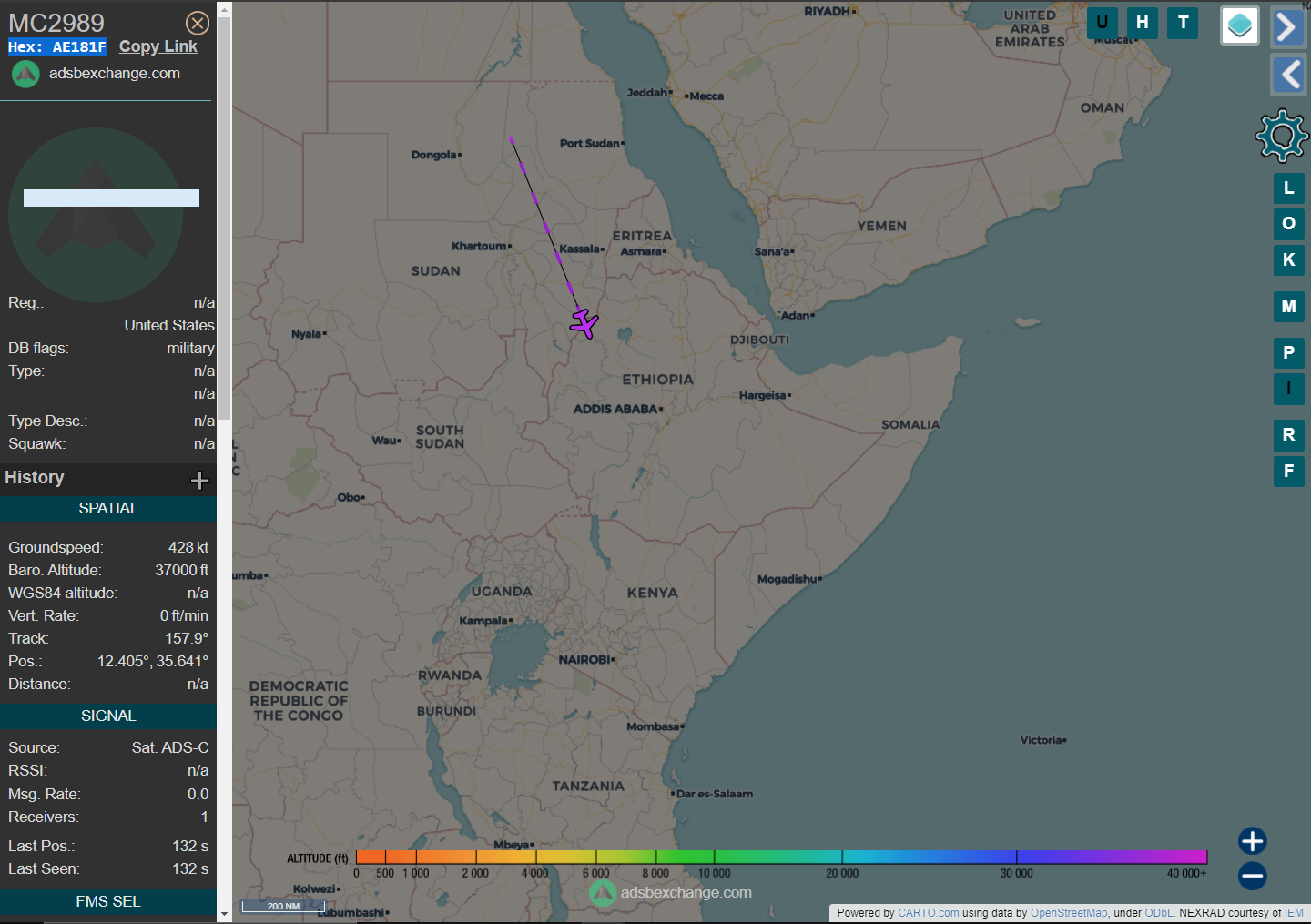Viewport: 1311px width, 924px height.
Task: Zoom in with the plus button
Action: click(1253, 840)
